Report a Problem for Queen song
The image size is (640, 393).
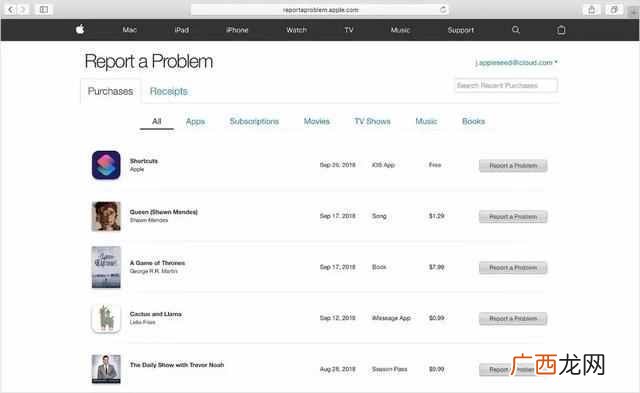click(x=513, y=217)
